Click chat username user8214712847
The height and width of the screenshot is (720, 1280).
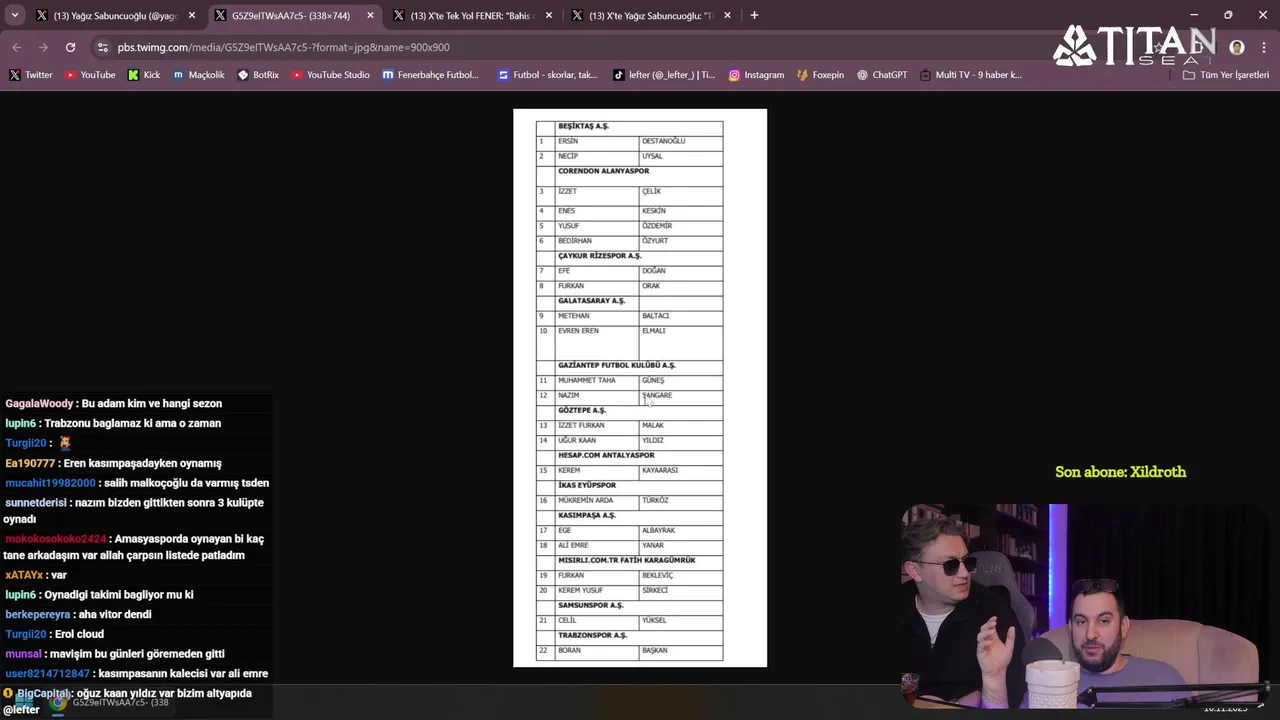click(x=47, y=674)
